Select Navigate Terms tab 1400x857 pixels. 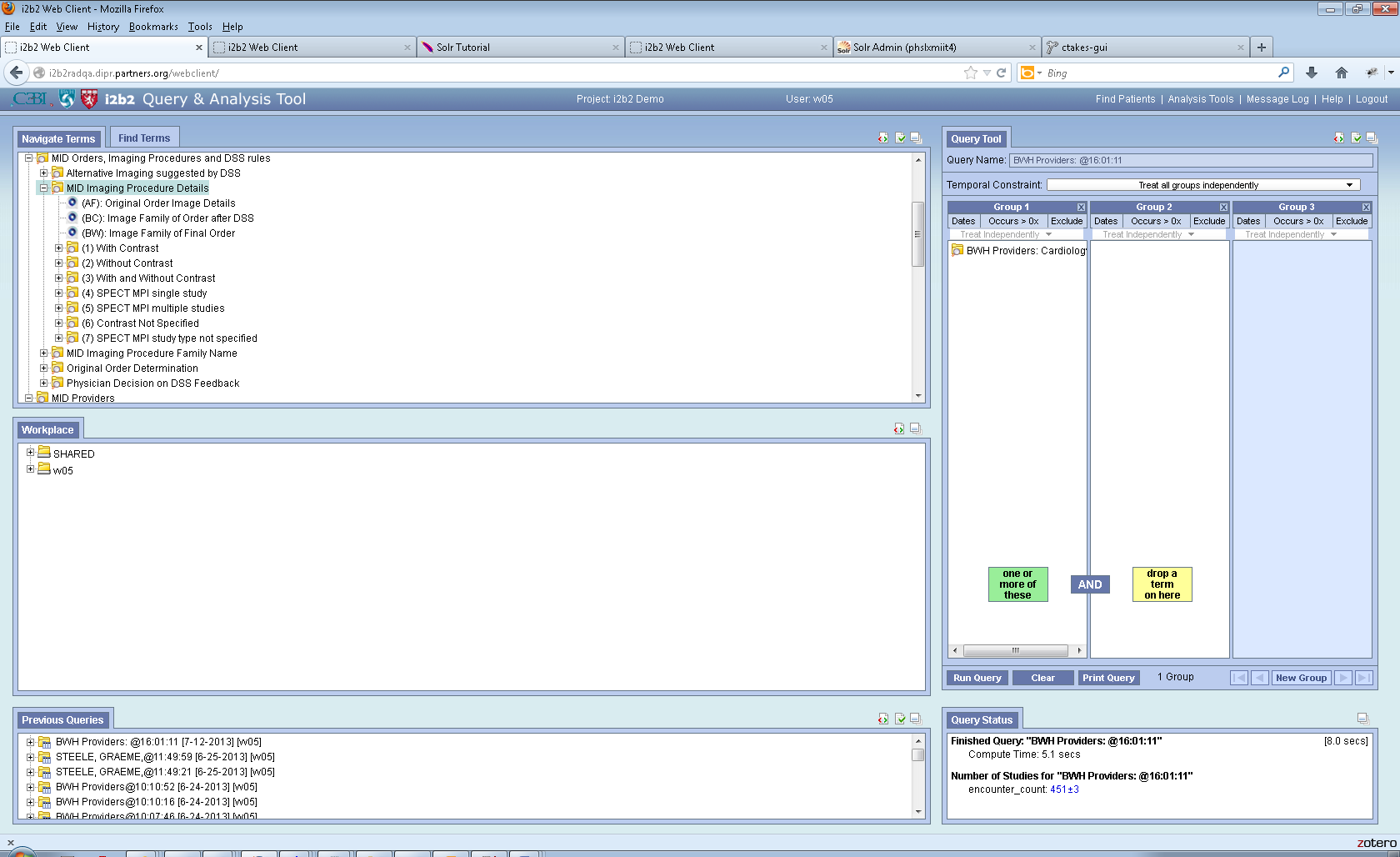click(58, 139)
